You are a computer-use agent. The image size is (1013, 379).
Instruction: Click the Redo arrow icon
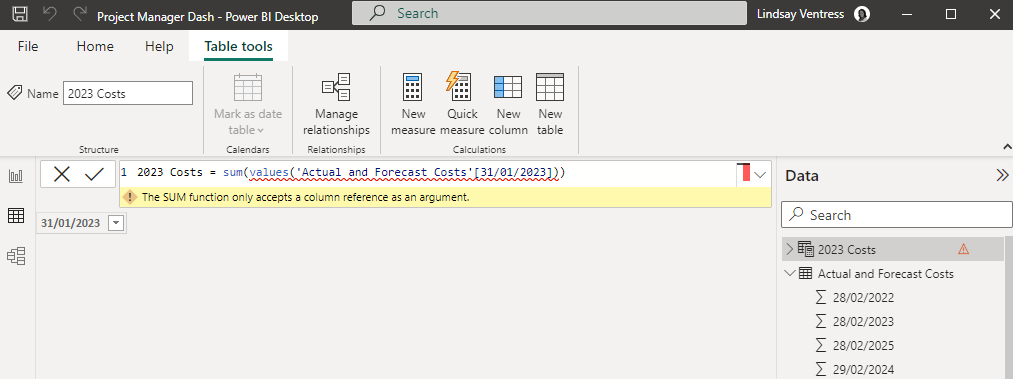coord(80,14)
